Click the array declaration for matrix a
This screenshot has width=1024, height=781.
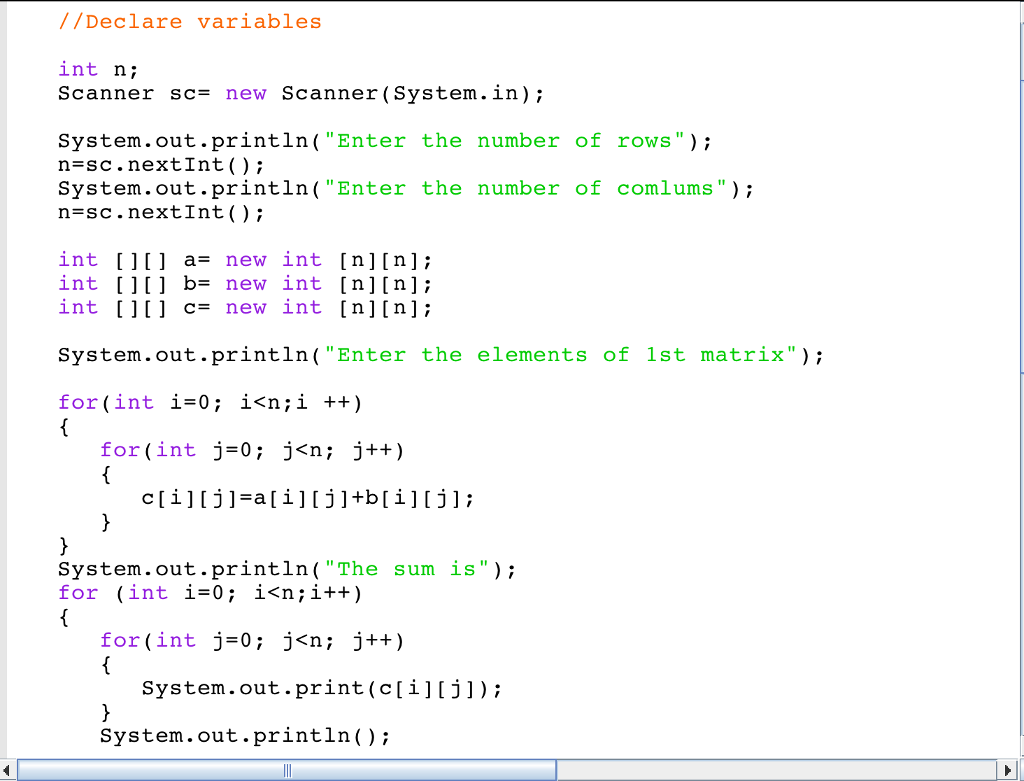click(245, 259)
